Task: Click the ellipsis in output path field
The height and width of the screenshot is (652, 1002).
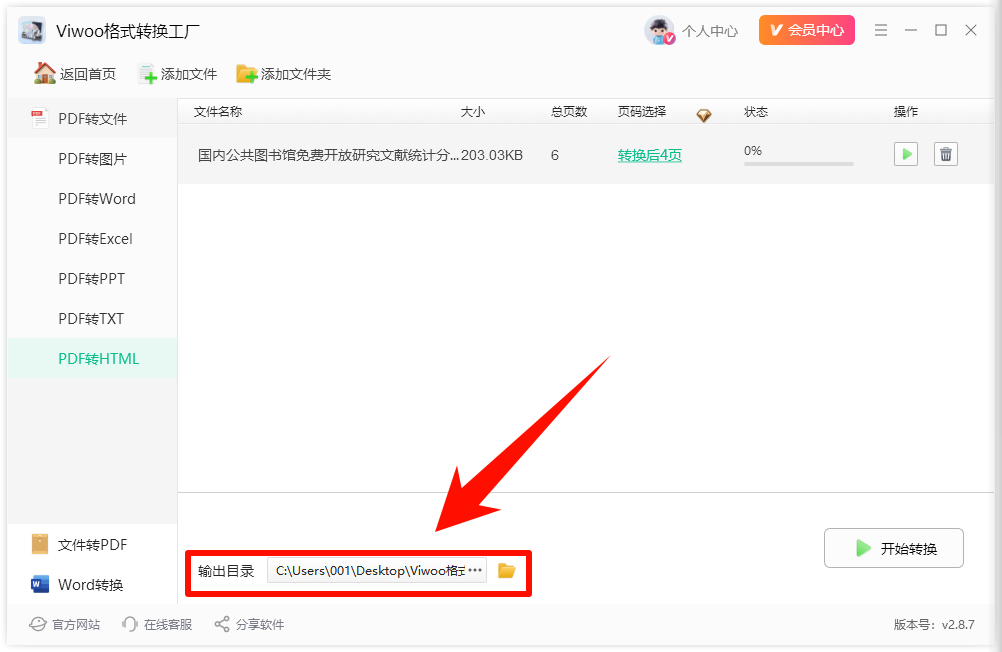Action: click(475, 570)
